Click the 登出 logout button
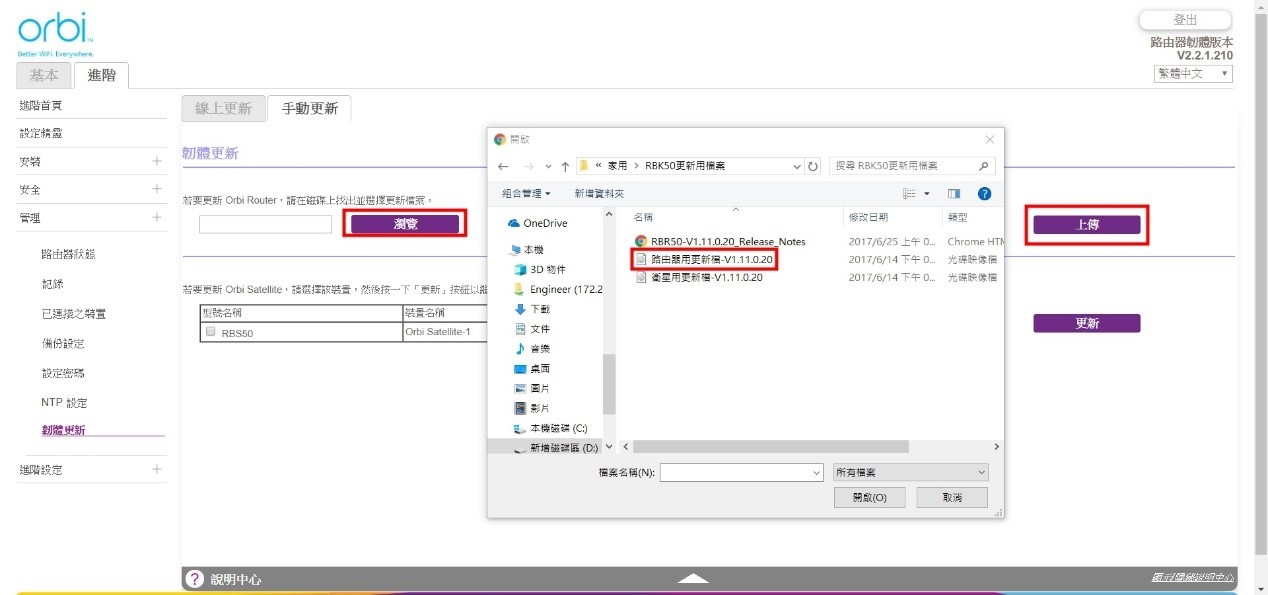 click(1186, 20)
